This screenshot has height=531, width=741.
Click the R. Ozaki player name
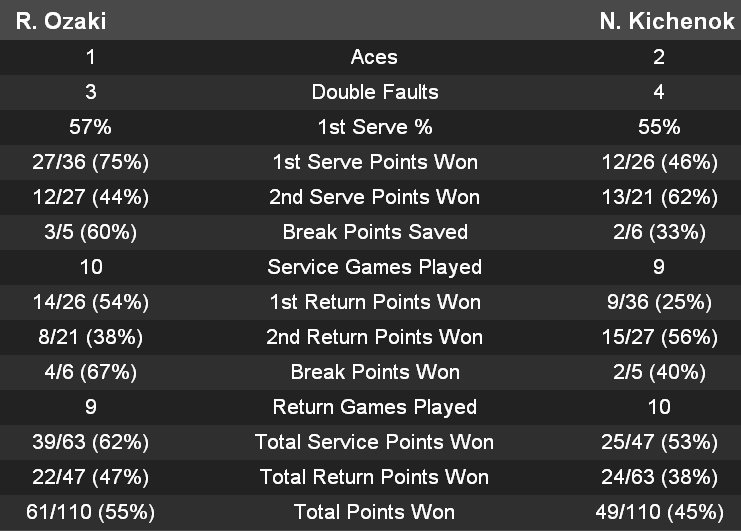coord(61,21)
